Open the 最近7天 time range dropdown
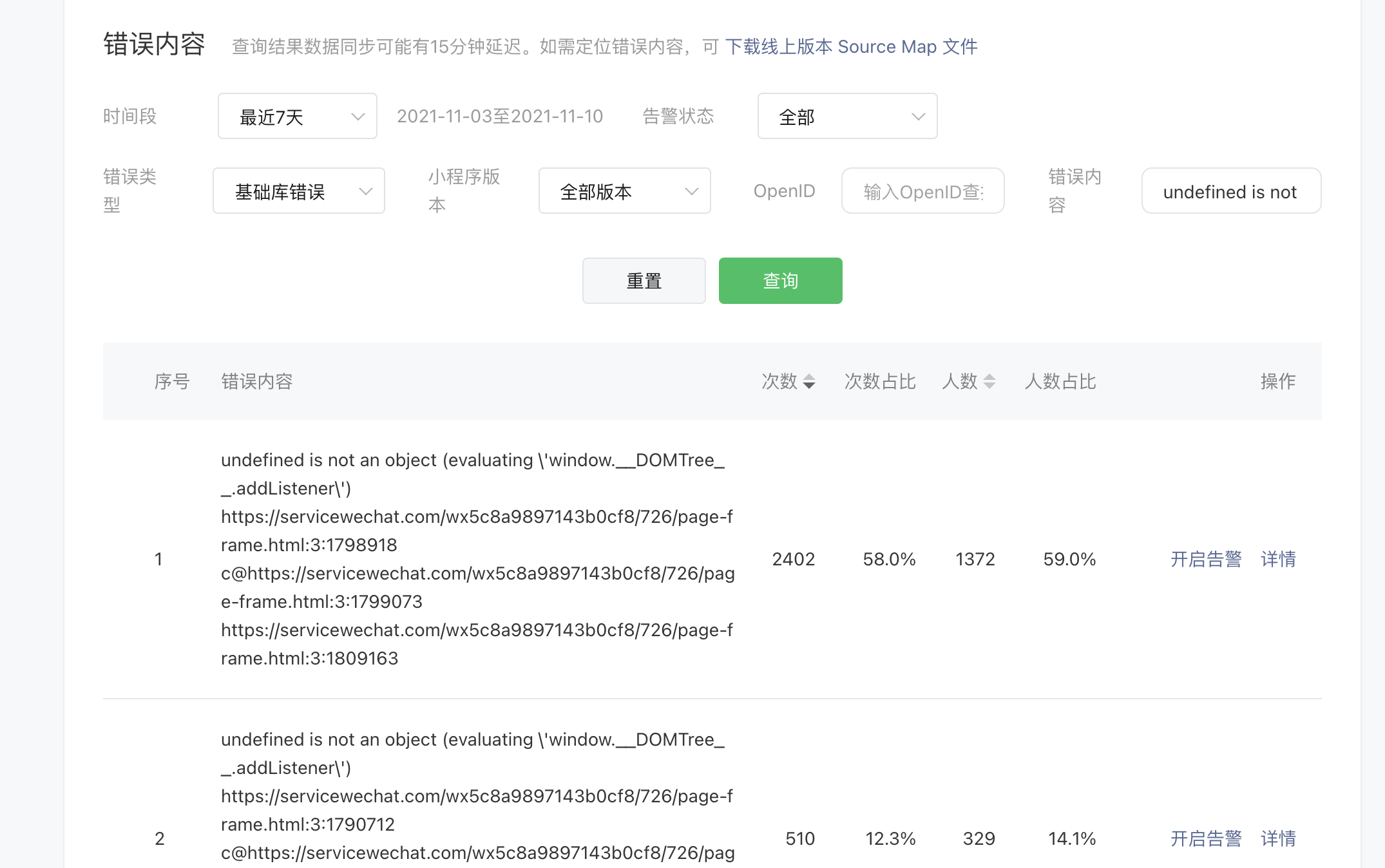 click(x=297, y=117)
